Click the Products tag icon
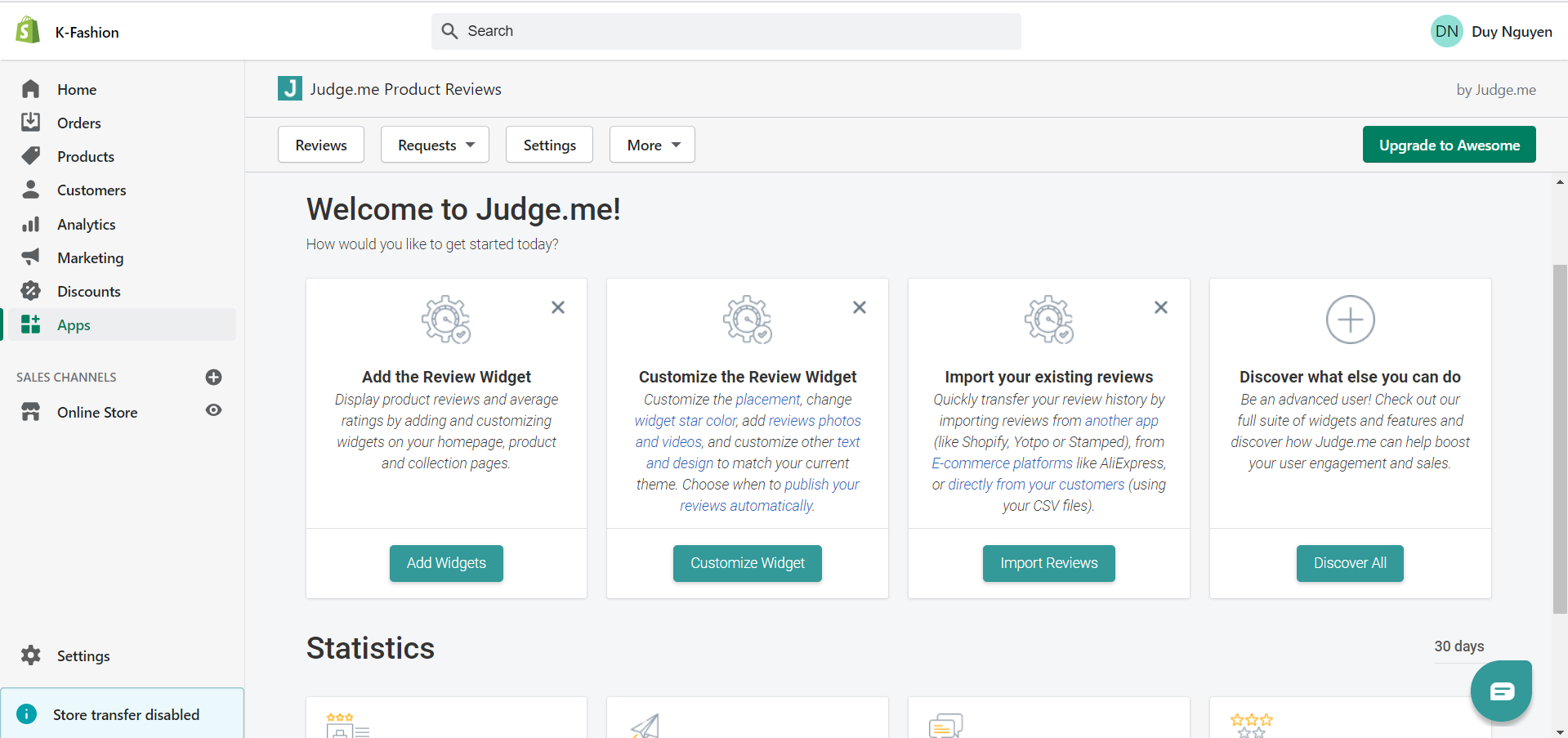The height and width of the screenshot is (738, 1568). point(31,156)
